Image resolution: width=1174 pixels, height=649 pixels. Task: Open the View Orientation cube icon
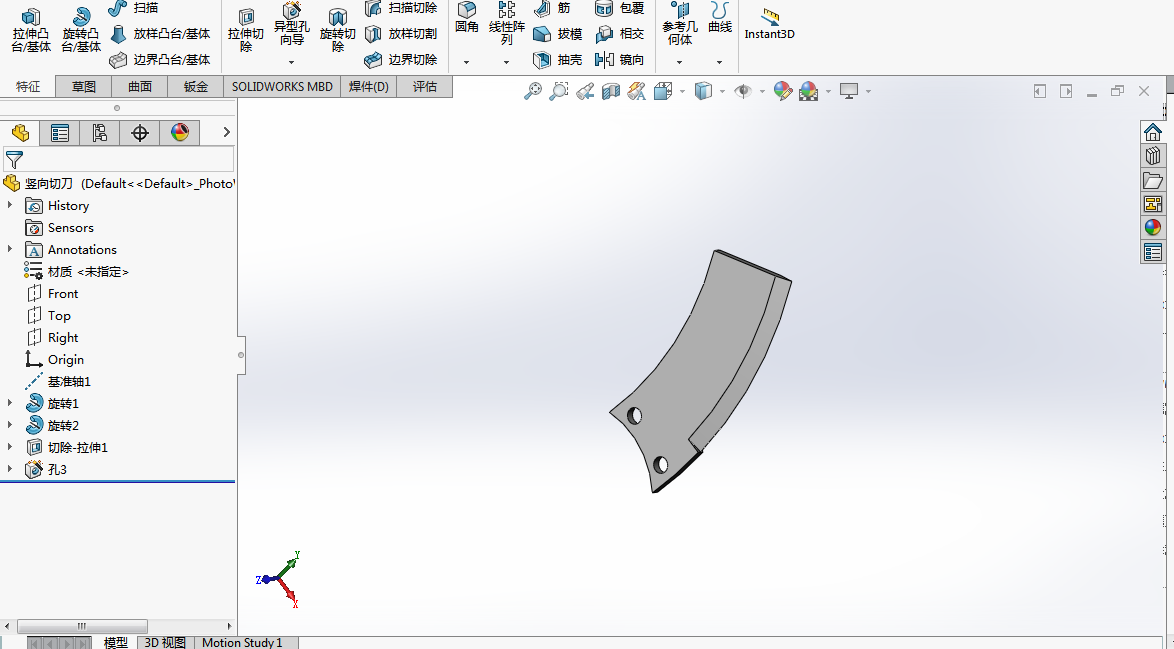(663, 91)
